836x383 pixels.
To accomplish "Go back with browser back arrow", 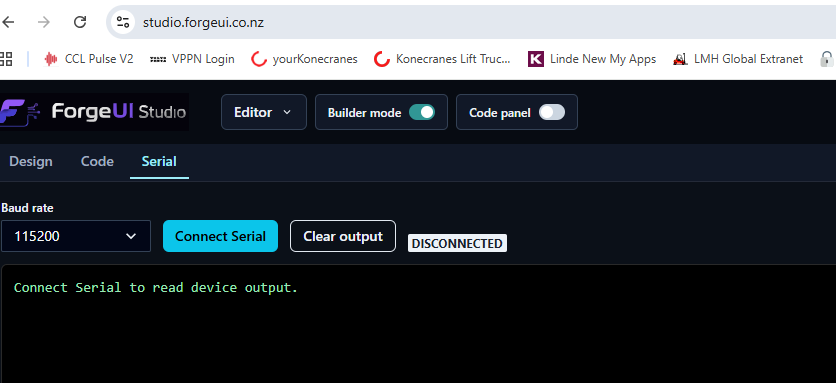I will pos(8,22).
